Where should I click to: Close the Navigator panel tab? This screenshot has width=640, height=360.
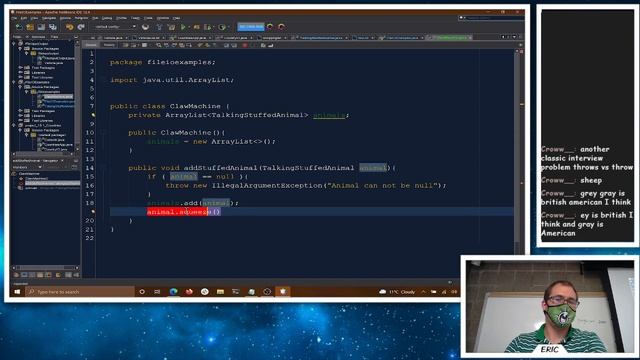click(x=62, y=161)
